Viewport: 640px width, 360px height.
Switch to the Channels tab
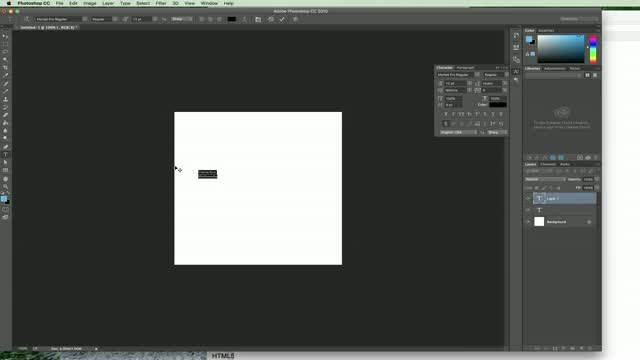tap(548, 164)
